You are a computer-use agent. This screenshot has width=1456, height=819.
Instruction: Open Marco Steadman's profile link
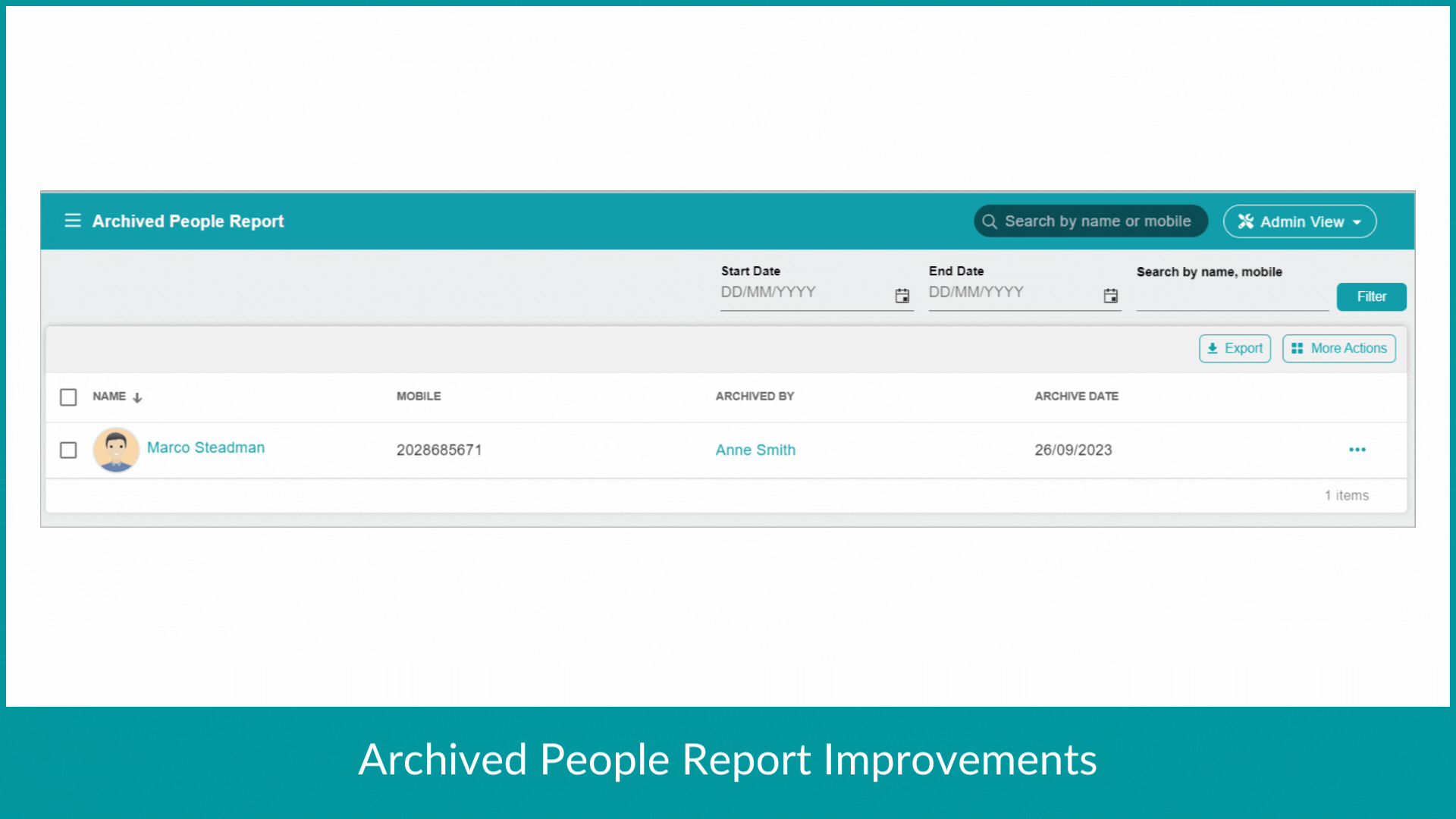point(206,447)
